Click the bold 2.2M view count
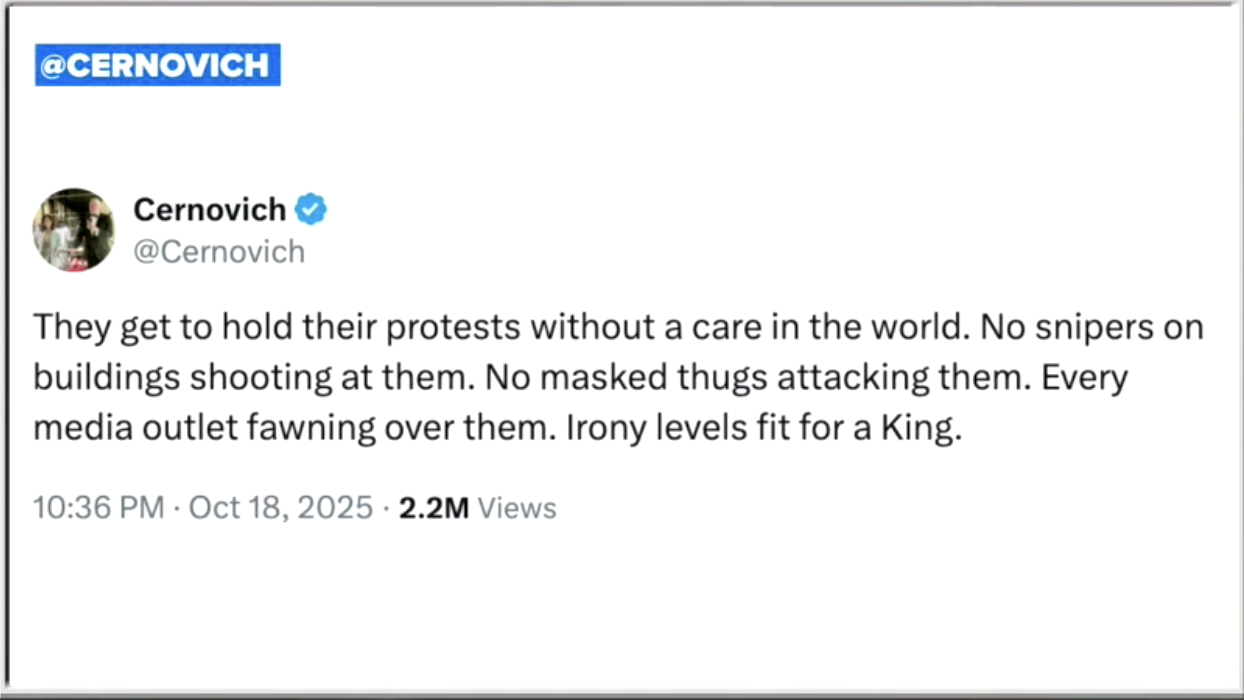Image resolution: width=1244 pixels, height=700 pixels. tap(433, 508)
